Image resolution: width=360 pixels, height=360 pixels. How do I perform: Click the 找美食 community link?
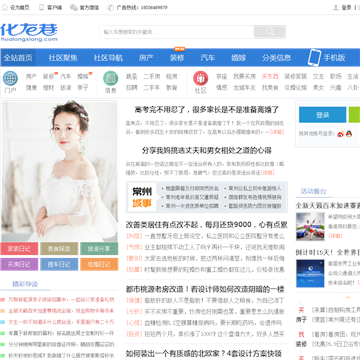270,88
